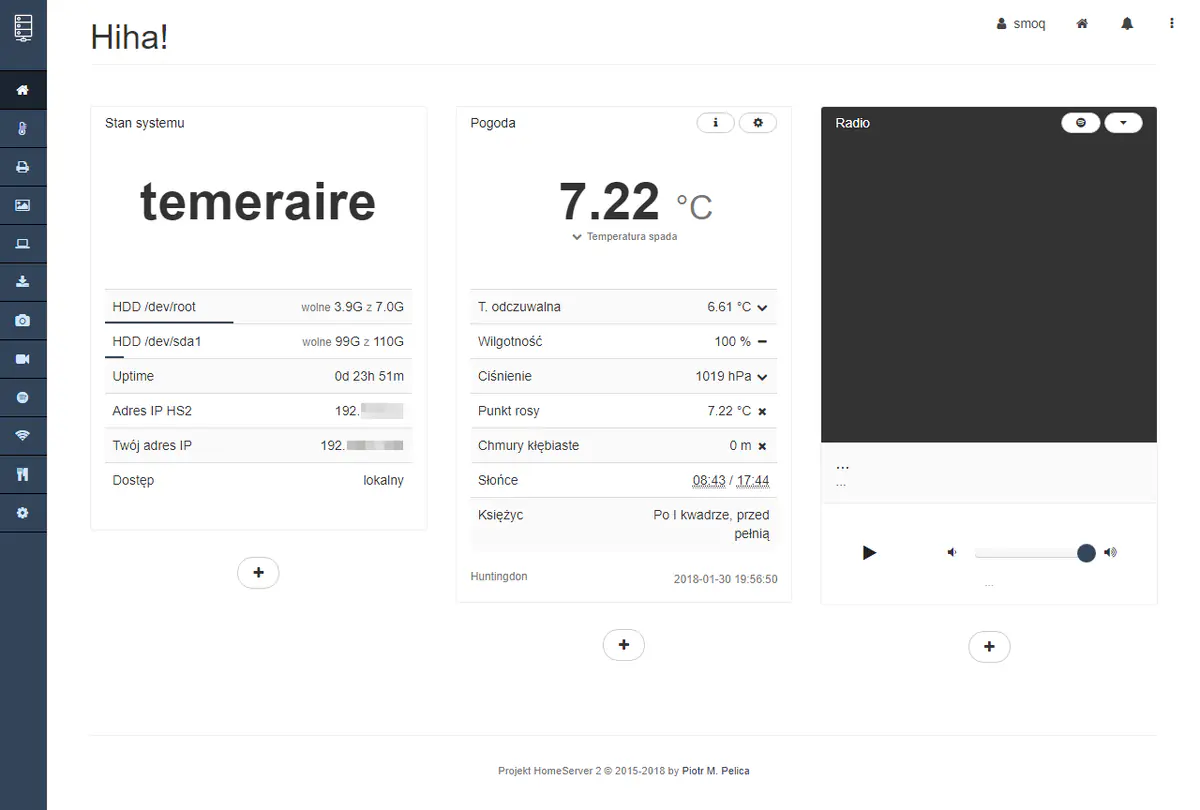
Task: Click the Spotify button in Radio widget
Action: coord(1080,123)
